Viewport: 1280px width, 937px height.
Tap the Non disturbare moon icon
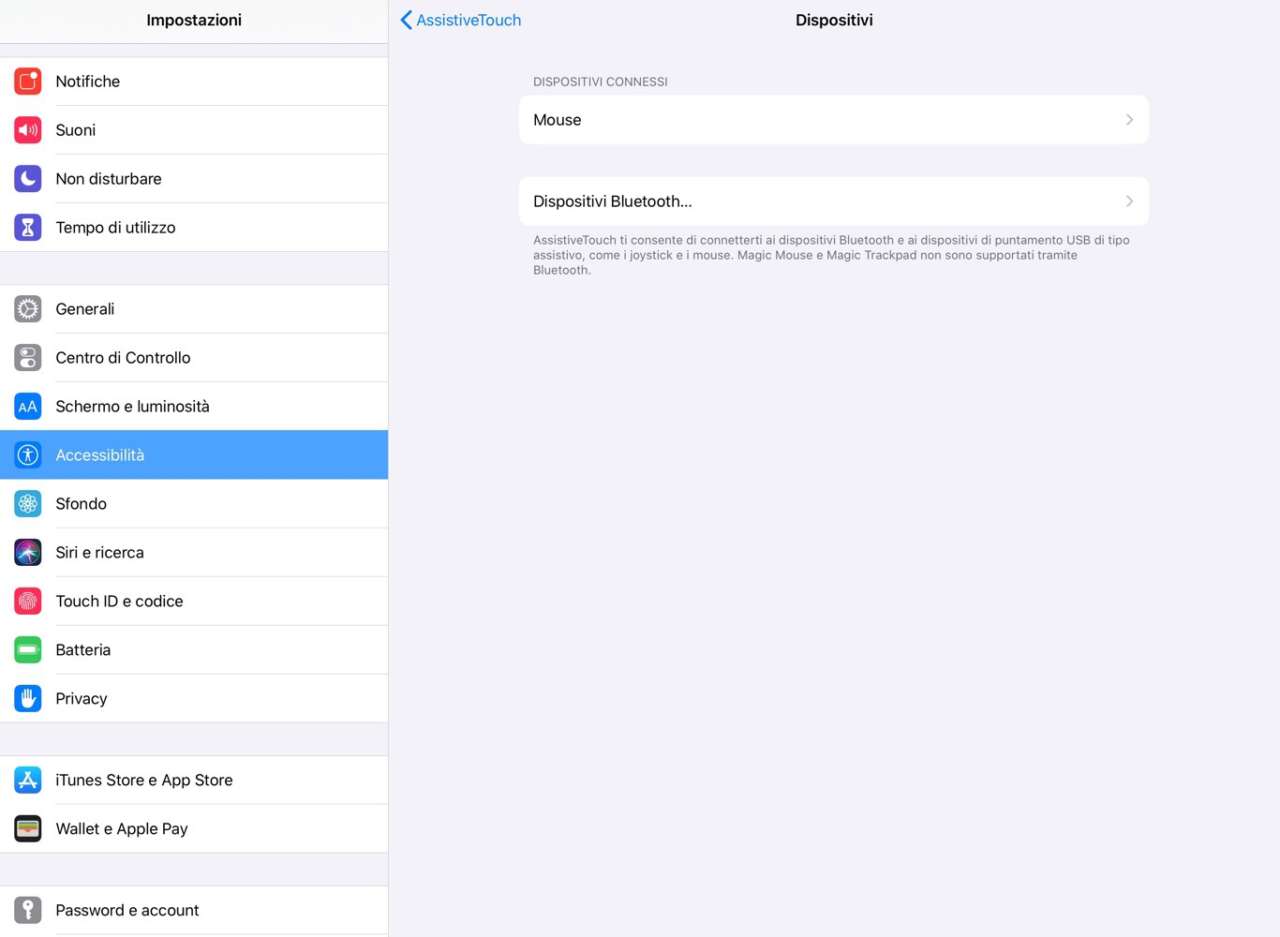[28, 179]
